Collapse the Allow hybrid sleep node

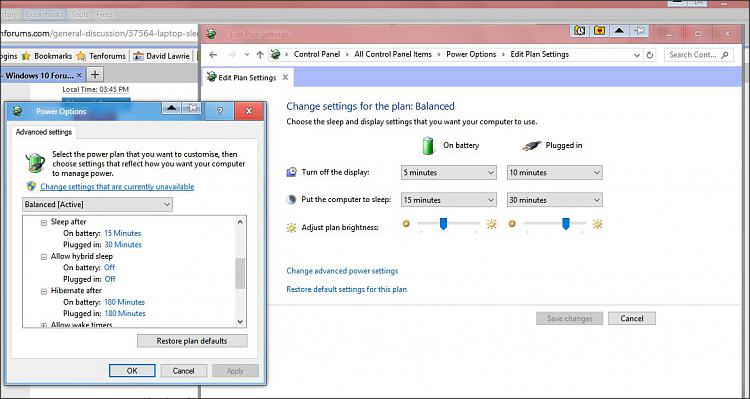[x=44, y=257]
